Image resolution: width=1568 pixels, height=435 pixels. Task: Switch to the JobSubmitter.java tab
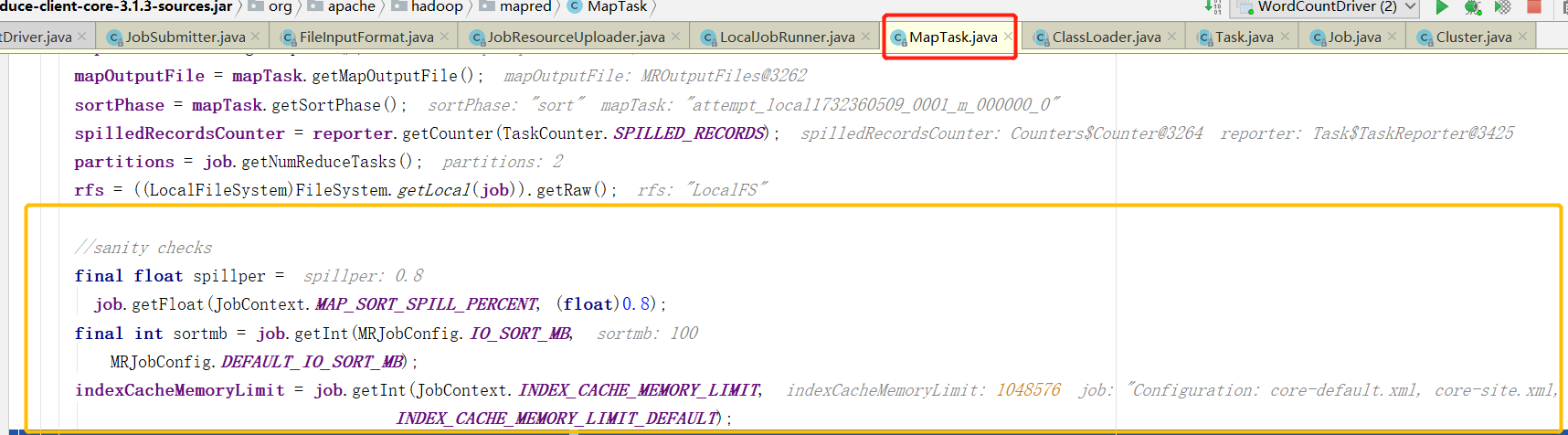(185, 37)
